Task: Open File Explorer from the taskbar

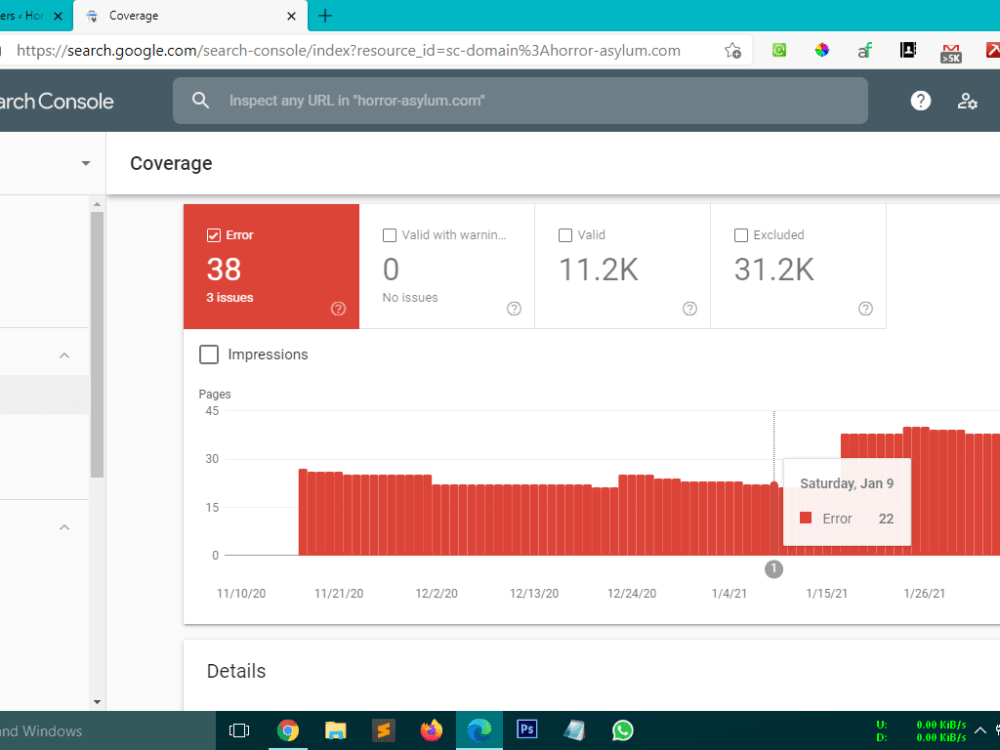Action: tap(335, 730)
